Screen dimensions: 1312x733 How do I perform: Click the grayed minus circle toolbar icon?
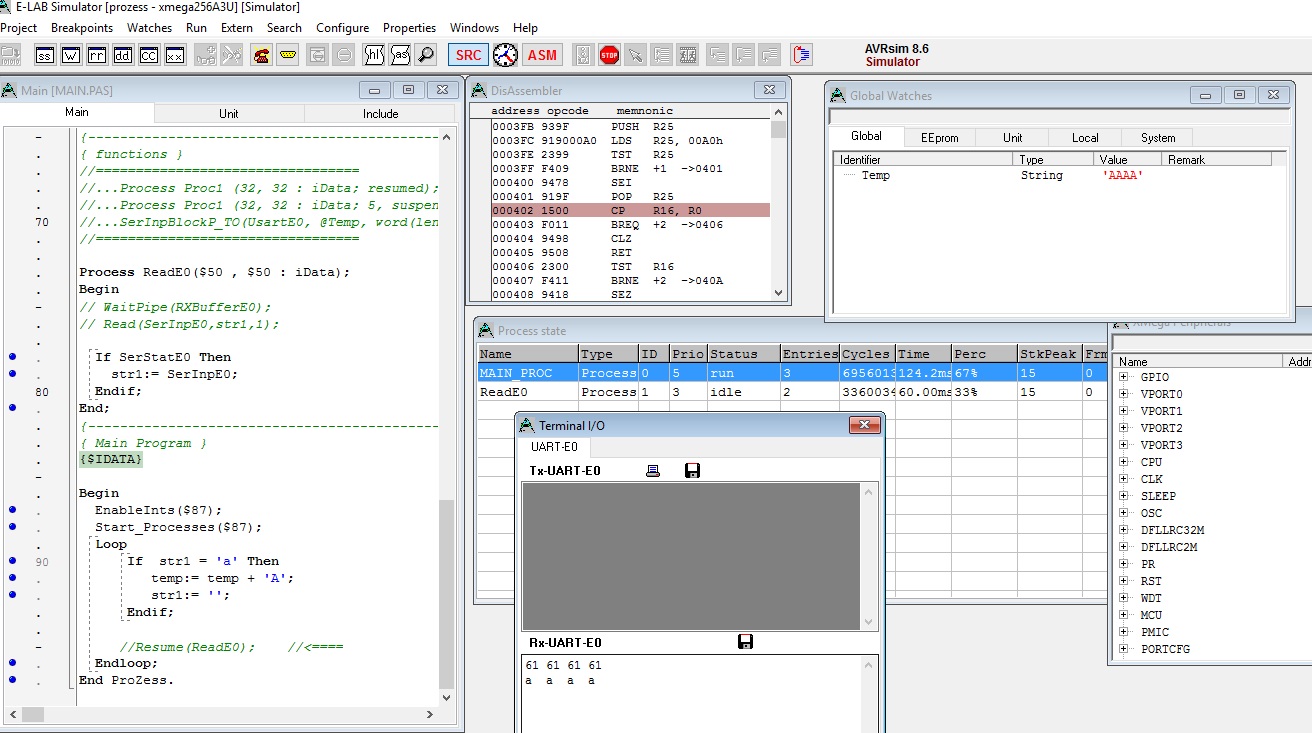[x=344, y=55]
